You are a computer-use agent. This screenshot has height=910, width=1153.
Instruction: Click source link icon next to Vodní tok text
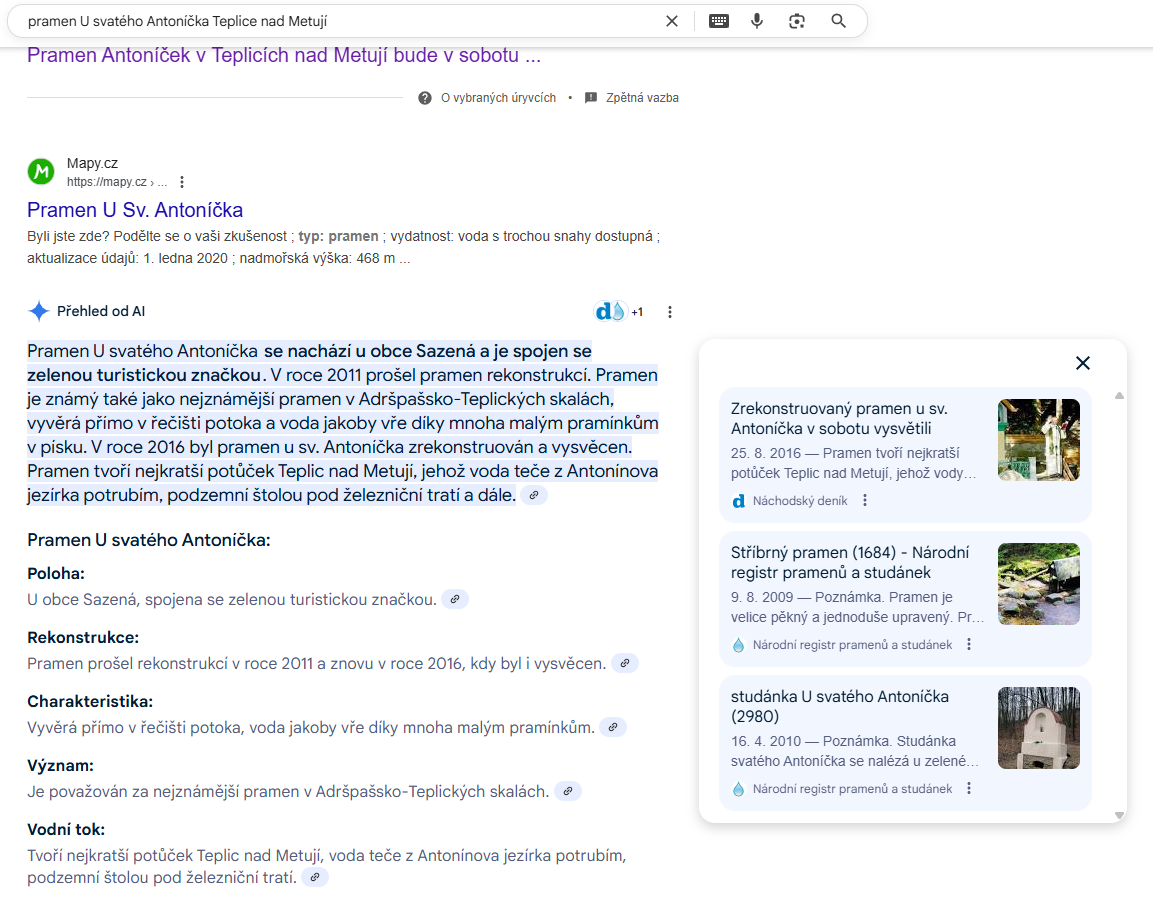(315, 877)
